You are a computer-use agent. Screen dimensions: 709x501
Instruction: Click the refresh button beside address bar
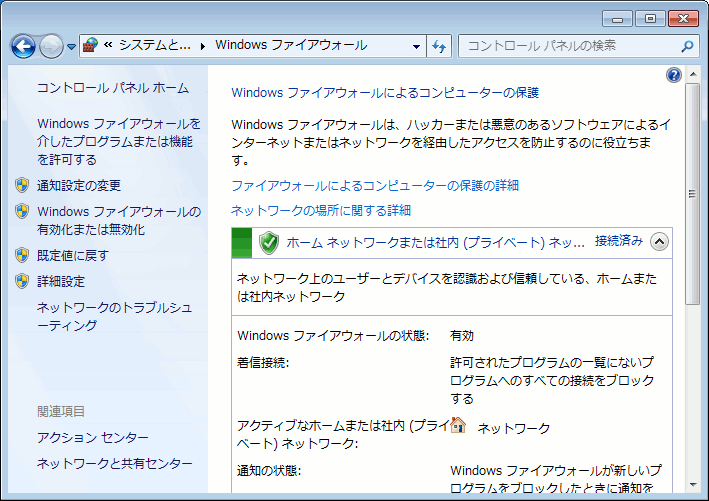tap(439, 46)
